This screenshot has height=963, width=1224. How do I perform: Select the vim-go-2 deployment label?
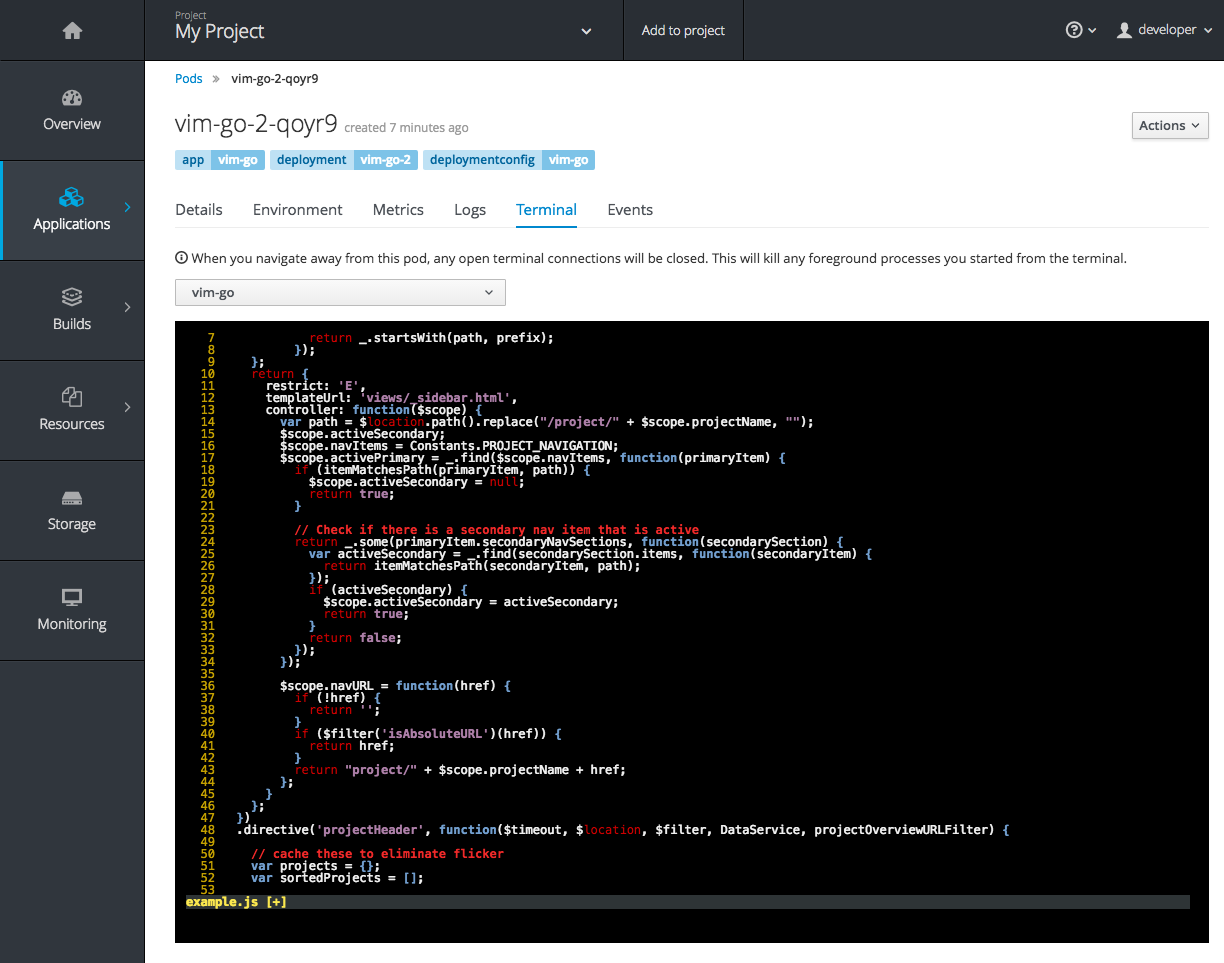(386, 159)
